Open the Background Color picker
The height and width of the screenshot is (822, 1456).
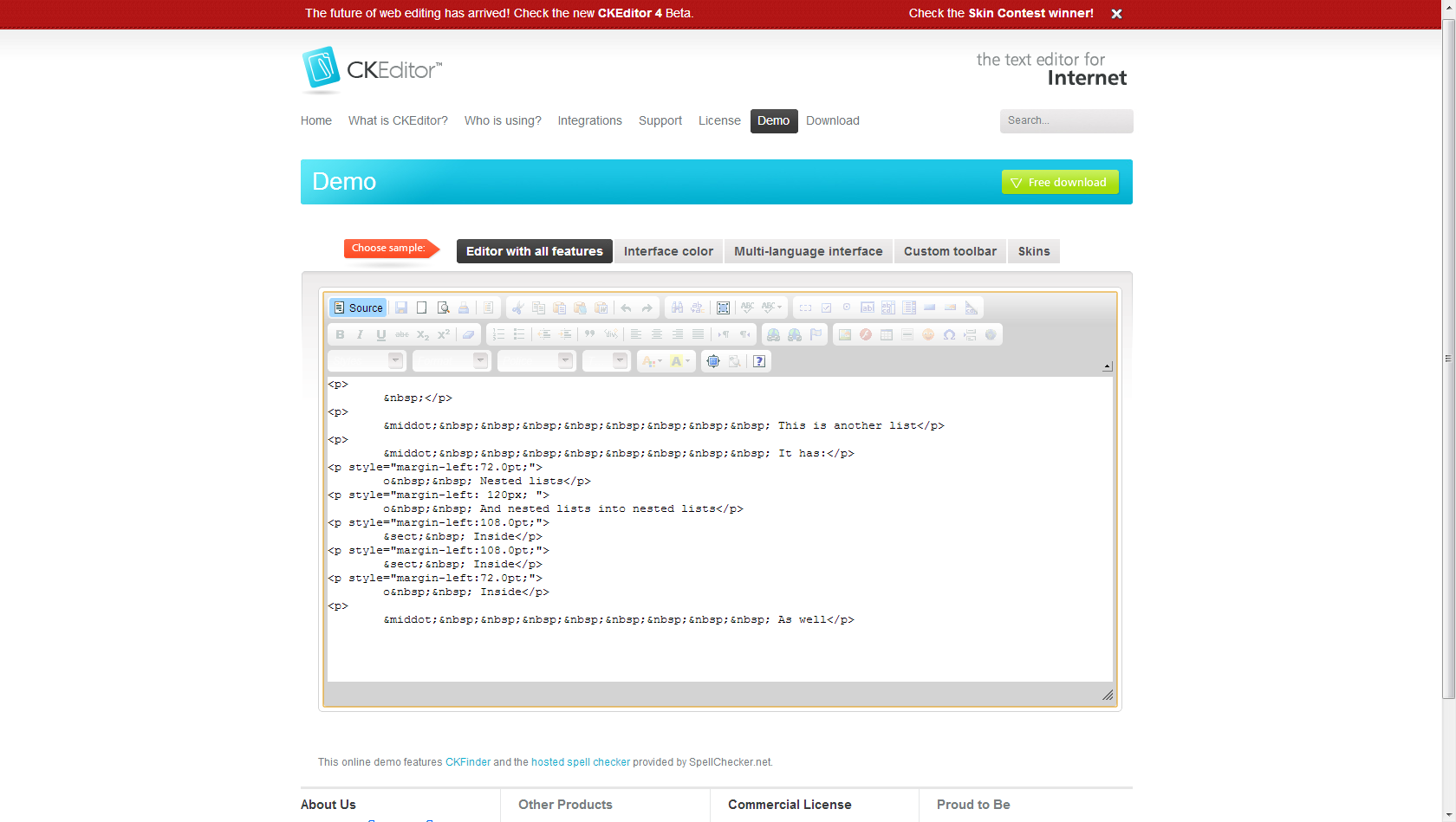point(680,361)
